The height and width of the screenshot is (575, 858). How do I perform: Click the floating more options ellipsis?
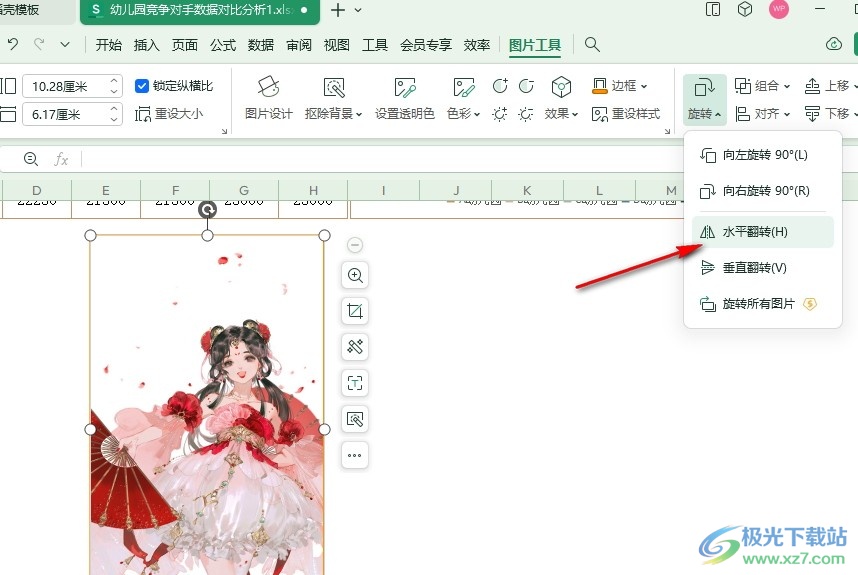355,455
